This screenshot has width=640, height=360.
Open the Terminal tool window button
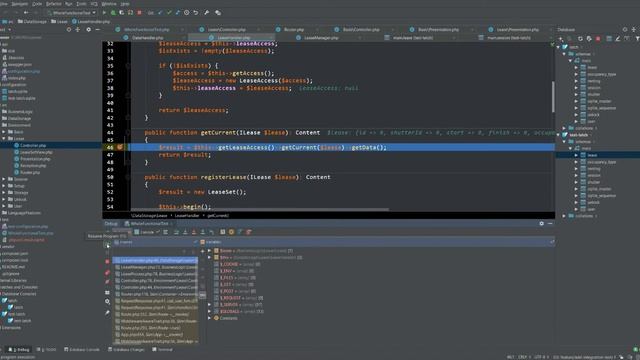coord(162,349)
